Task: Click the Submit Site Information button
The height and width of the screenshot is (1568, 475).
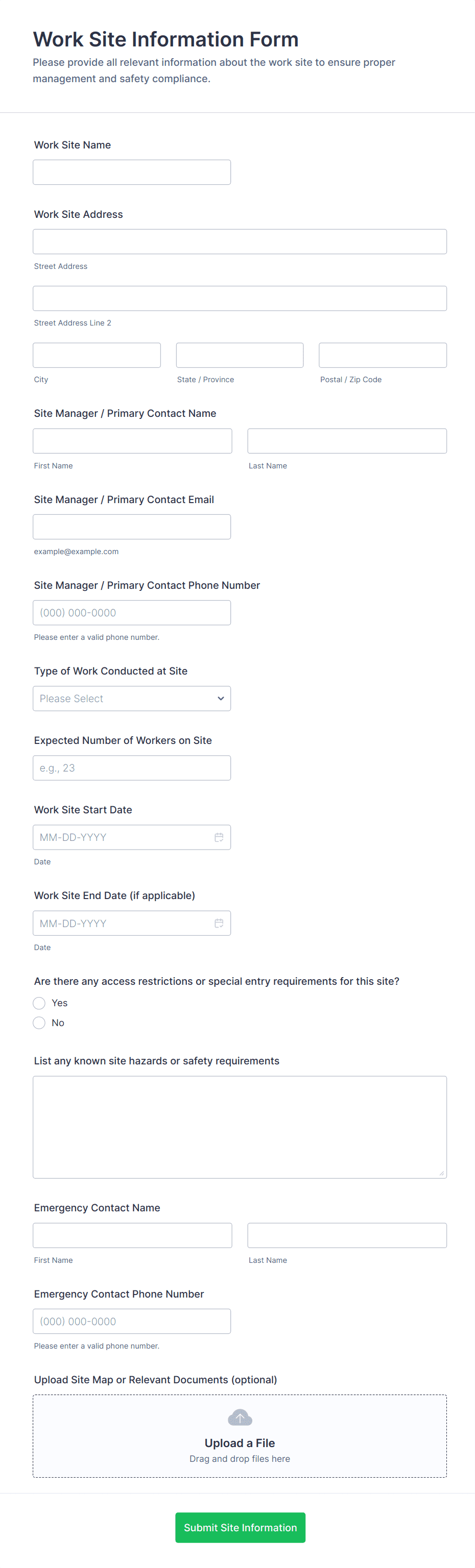Action: click(240, 1527)
